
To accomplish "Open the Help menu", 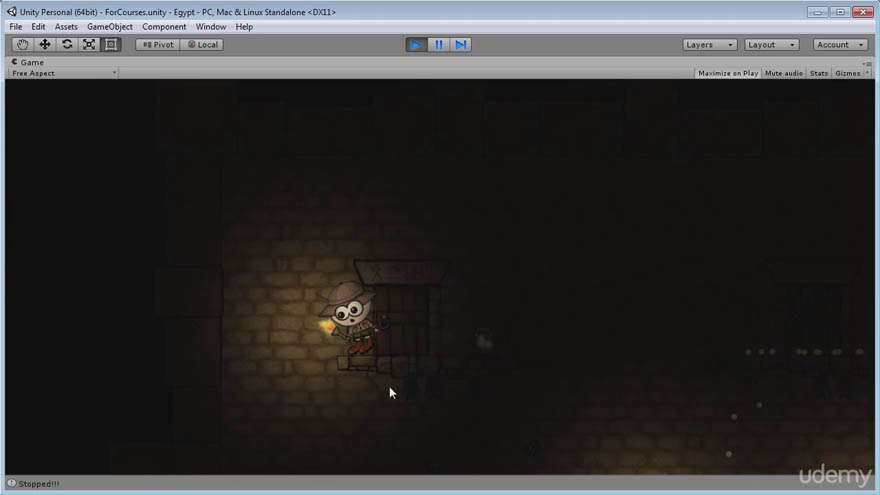I will [244, 26].
